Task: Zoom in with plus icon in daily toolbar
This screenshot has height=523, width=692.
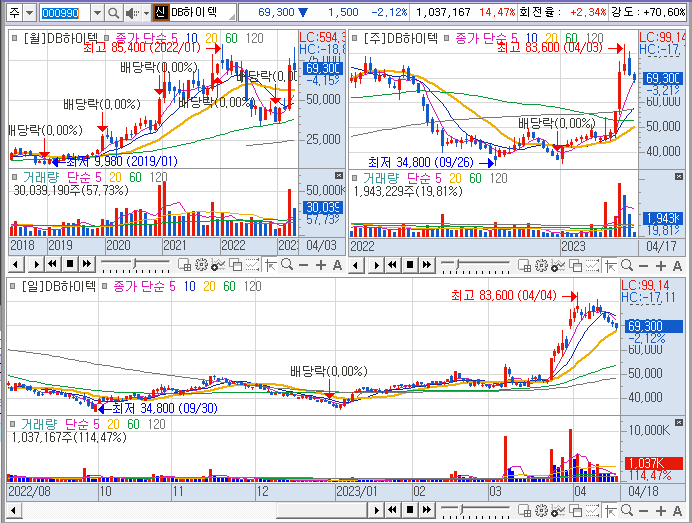Action: [661, 511]
